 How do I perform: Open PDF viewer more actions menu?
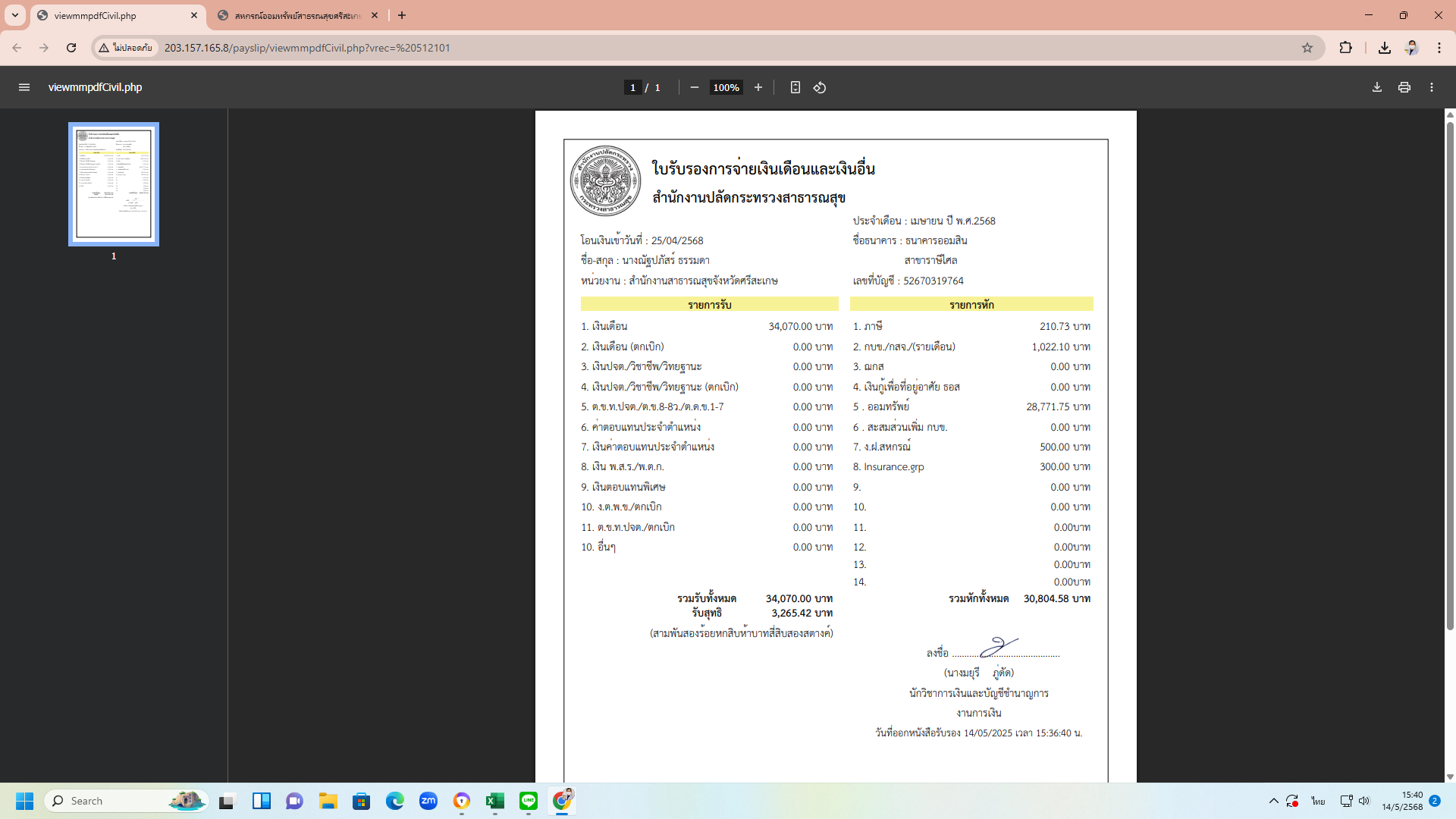pyautogui.click(x=1432, y=87)
